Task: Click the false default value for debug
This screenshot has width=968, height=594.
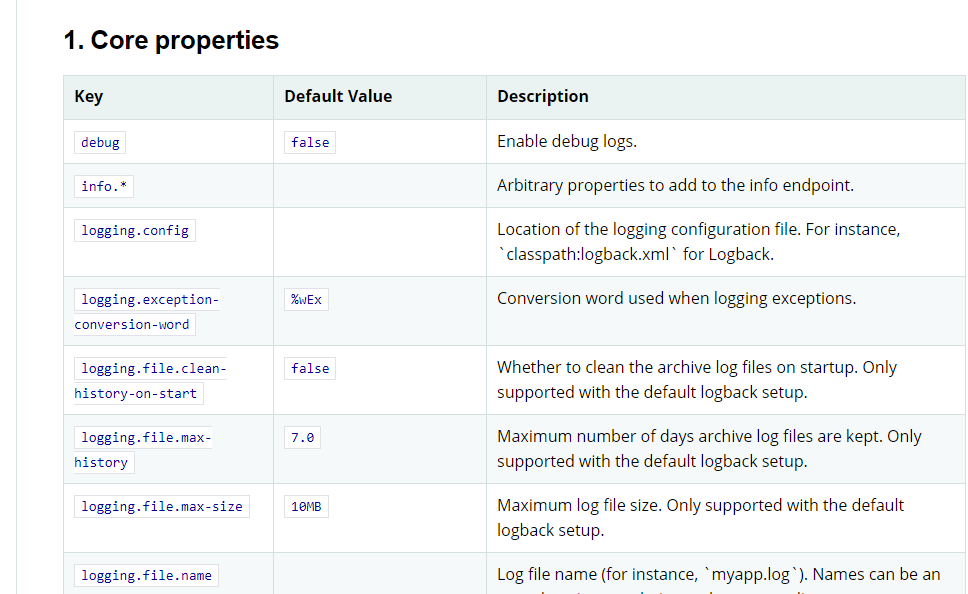Action: [310, 143]
